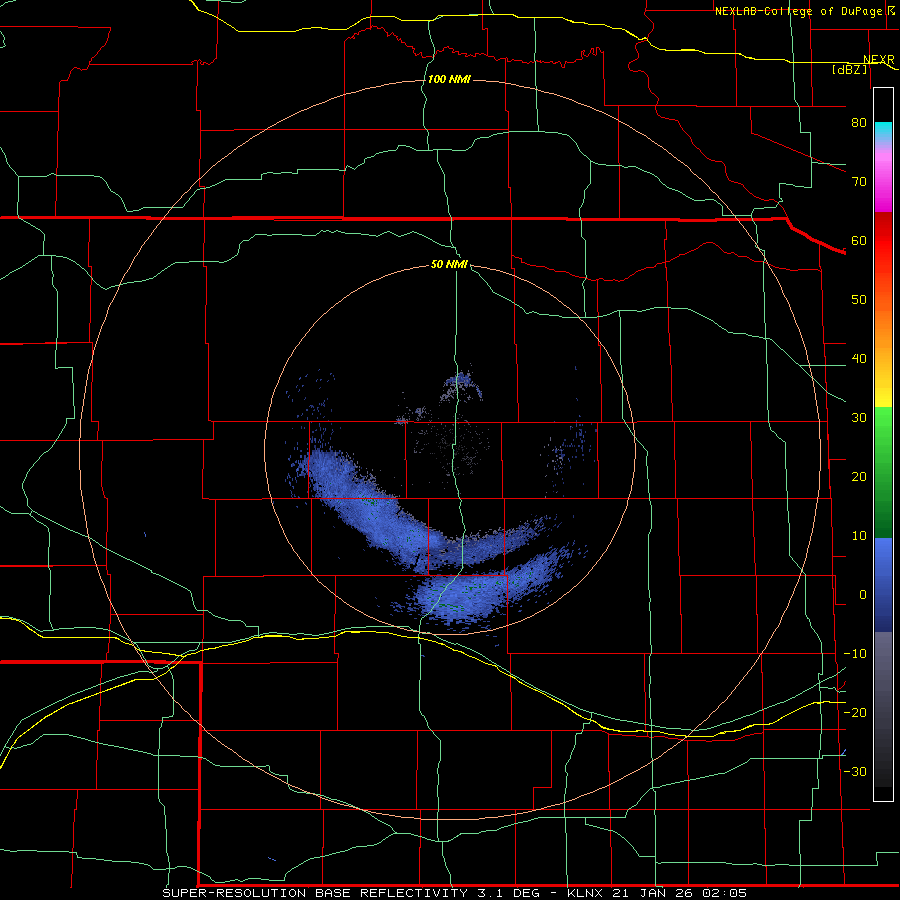Click the -30 value on the dBZ scale

855,771
